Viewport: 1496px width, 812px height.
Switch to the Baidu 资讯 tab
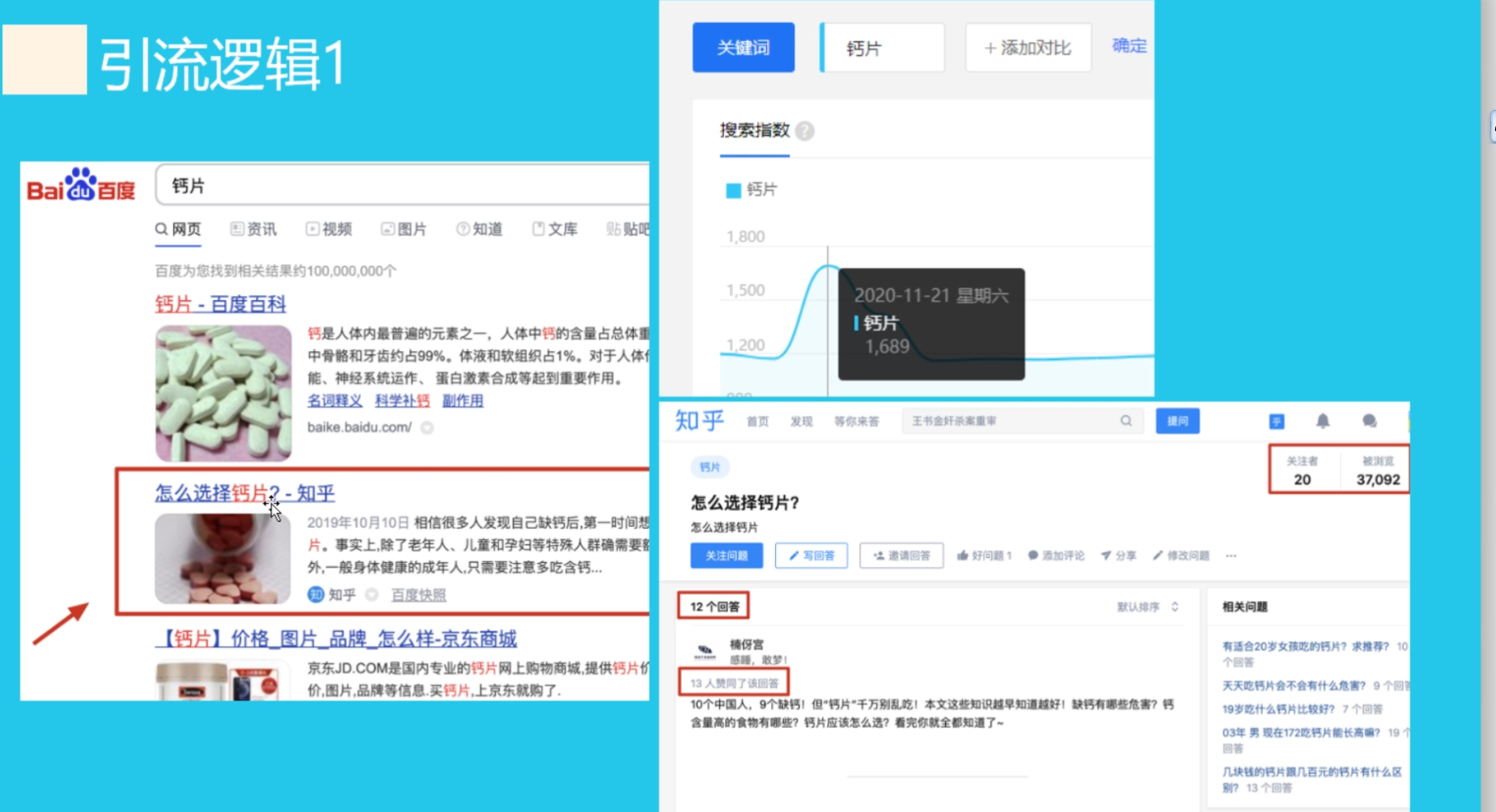[x=253, y=229]
